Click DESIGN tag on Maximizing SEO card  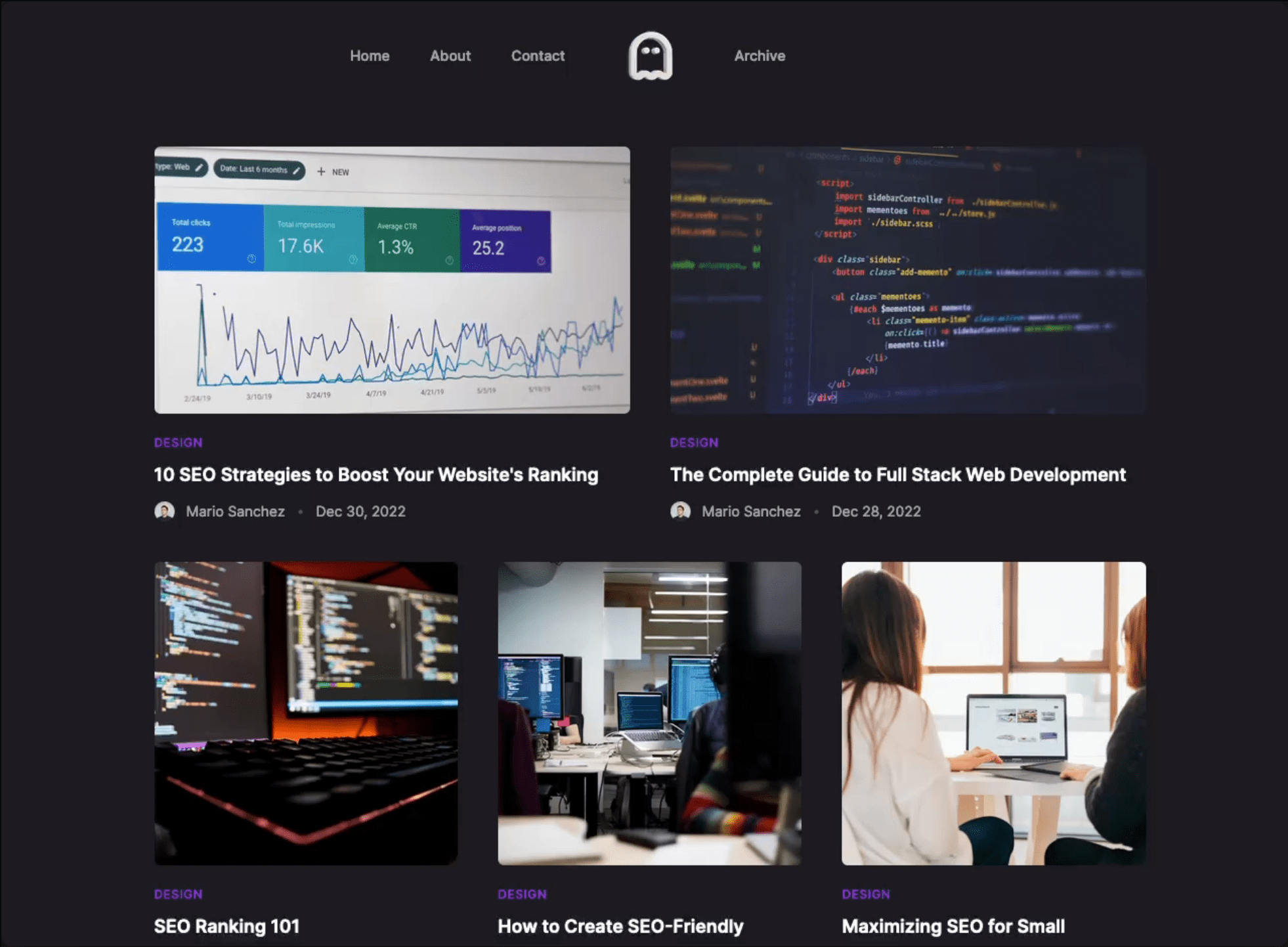865,894
